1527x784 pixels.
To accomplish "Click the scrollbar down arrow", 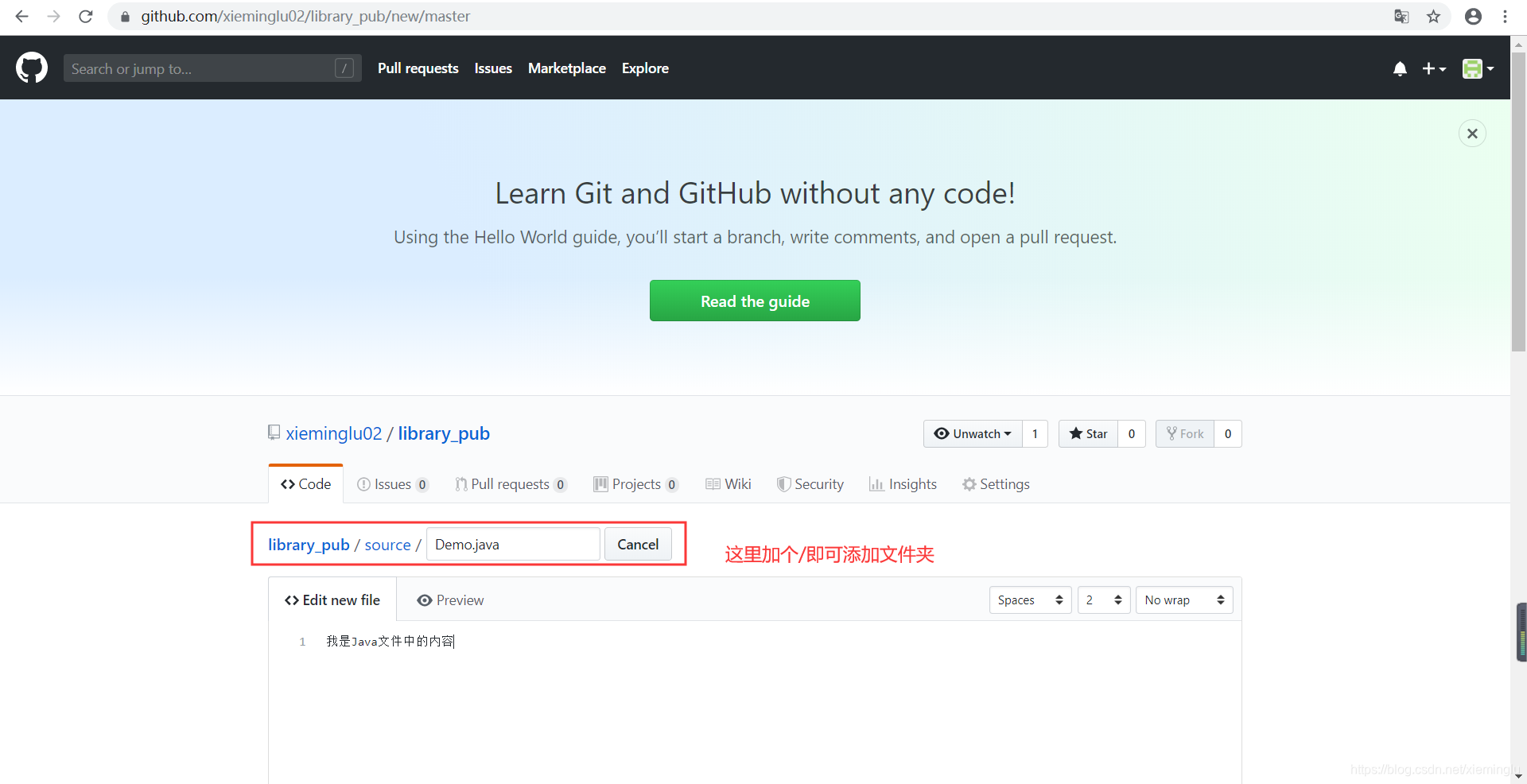I will click(x=1518, y=776).
